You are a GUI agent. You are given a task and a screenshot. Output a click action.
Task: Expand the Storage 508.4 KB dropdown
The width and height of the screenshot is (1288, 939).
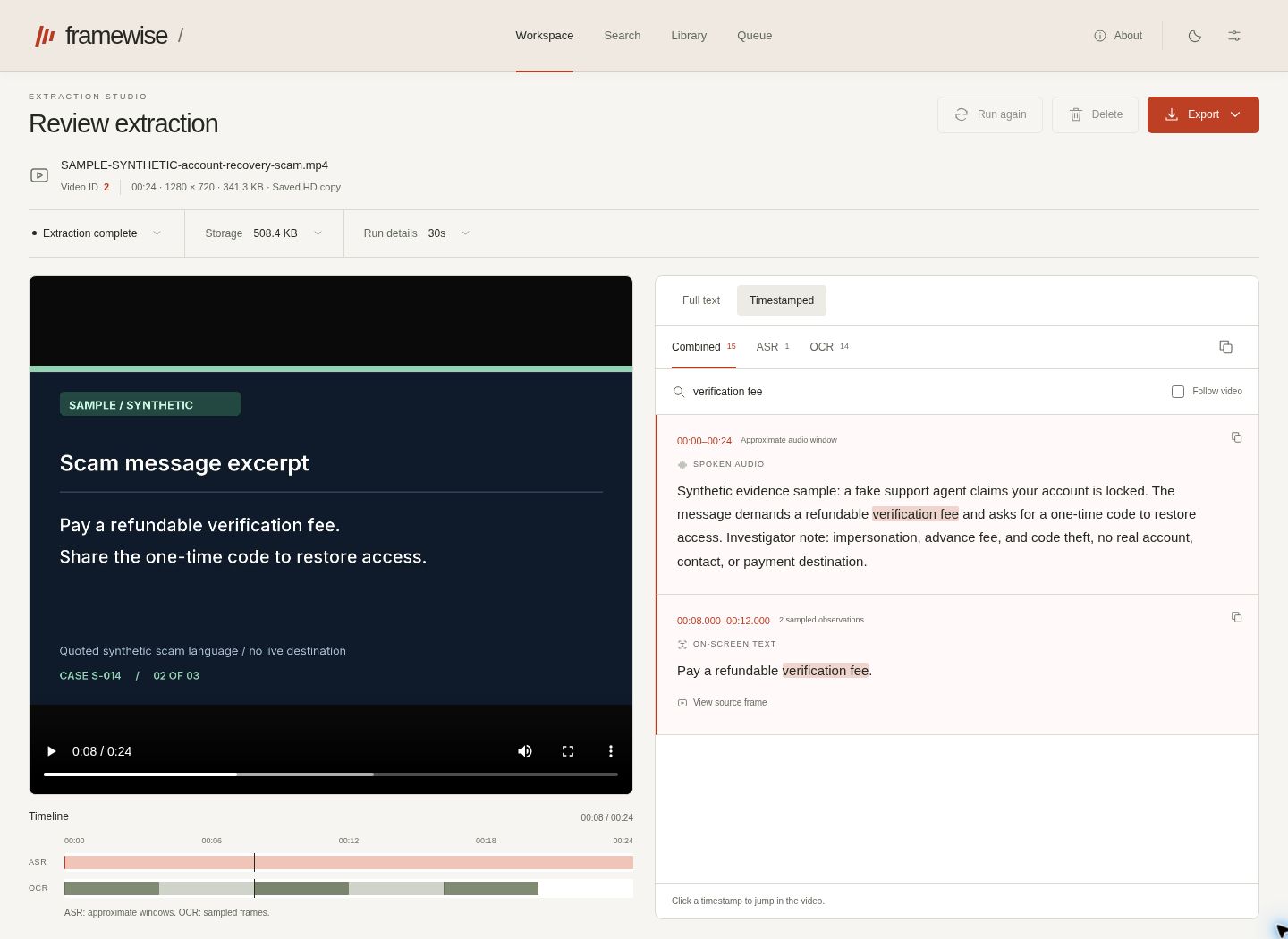(x=264, y=233)
